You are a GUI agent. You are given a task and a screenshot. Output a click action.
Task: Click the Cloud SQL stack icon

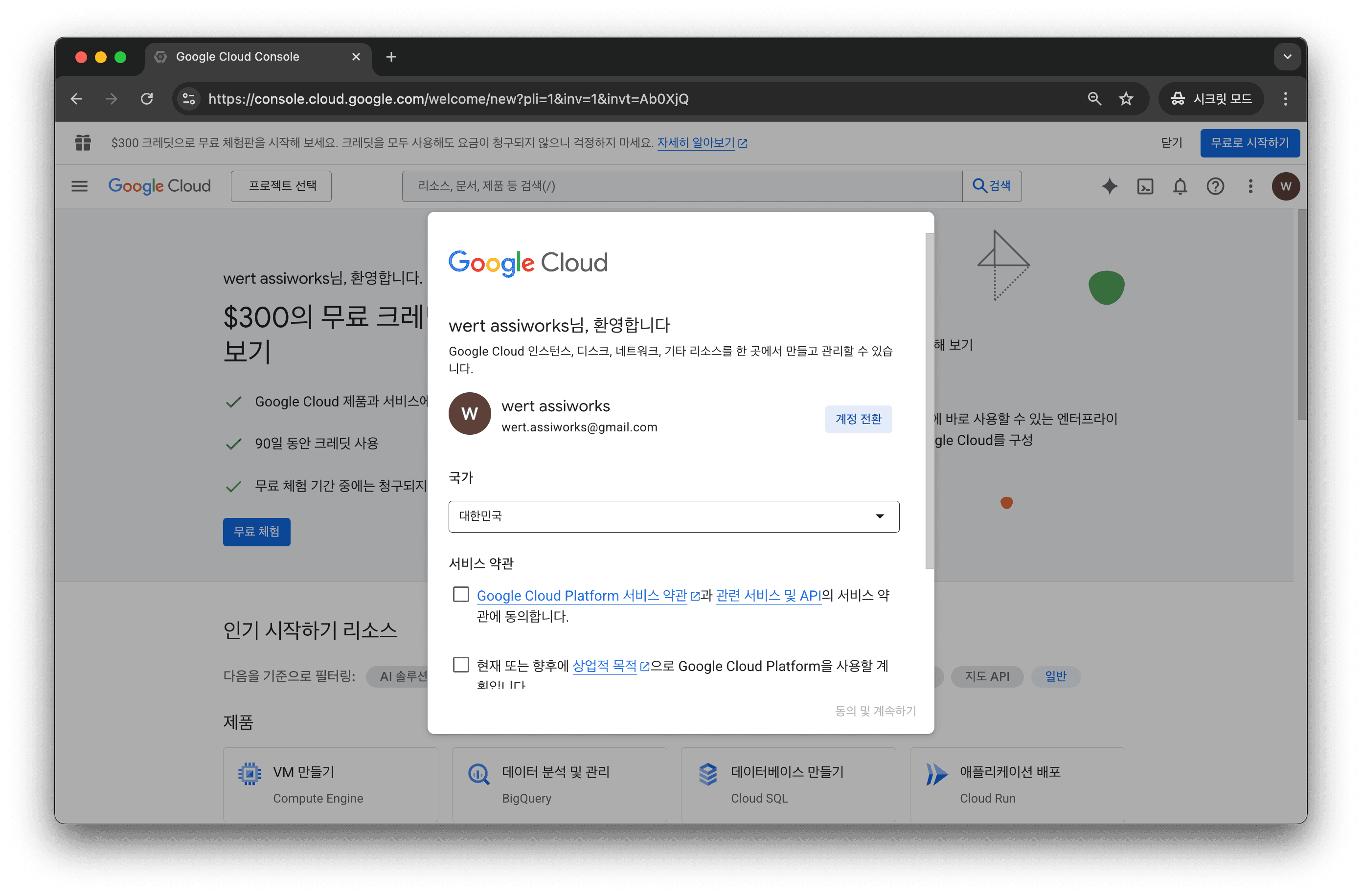click(708, 774)
